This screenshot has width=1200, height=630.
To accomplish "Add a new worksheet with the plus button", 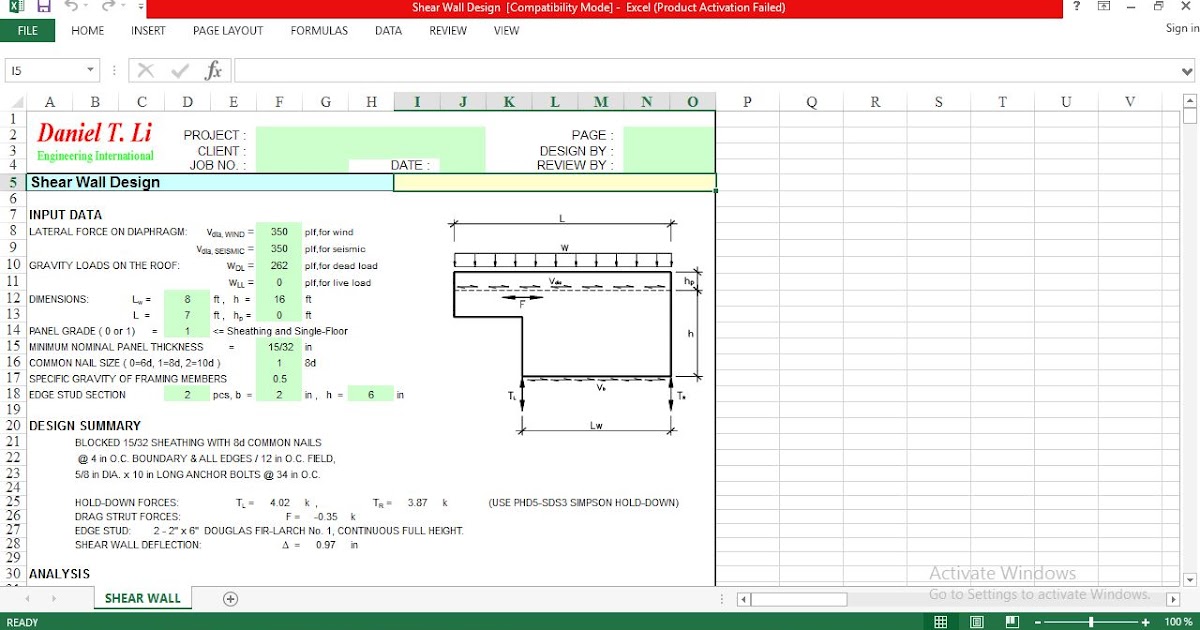I will (x=229, y=598).
